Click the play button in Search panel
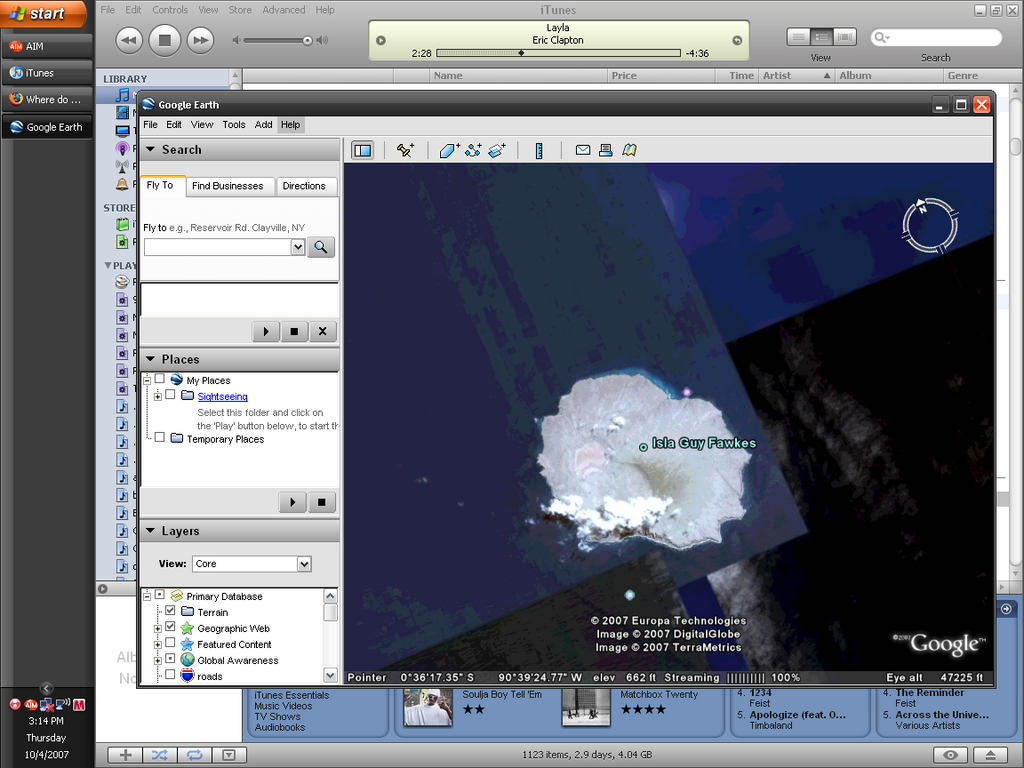The height and width of the screenshot is (768, 1024). click(x=266, y=331)
